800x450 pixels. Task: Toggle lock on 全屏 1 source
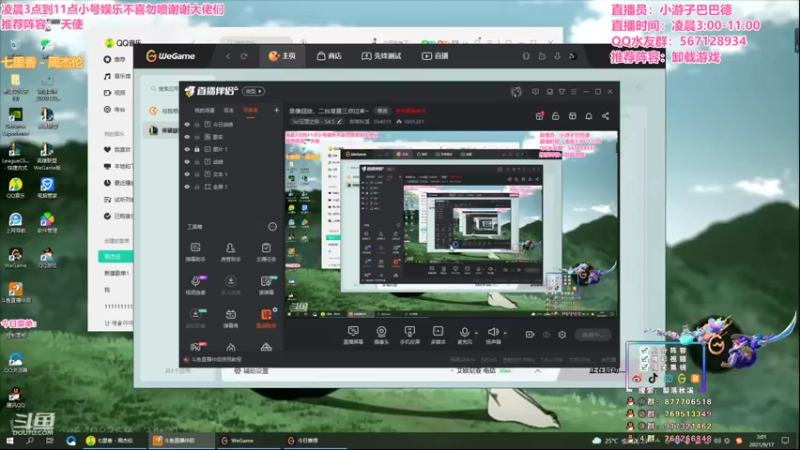click(197, 187)
